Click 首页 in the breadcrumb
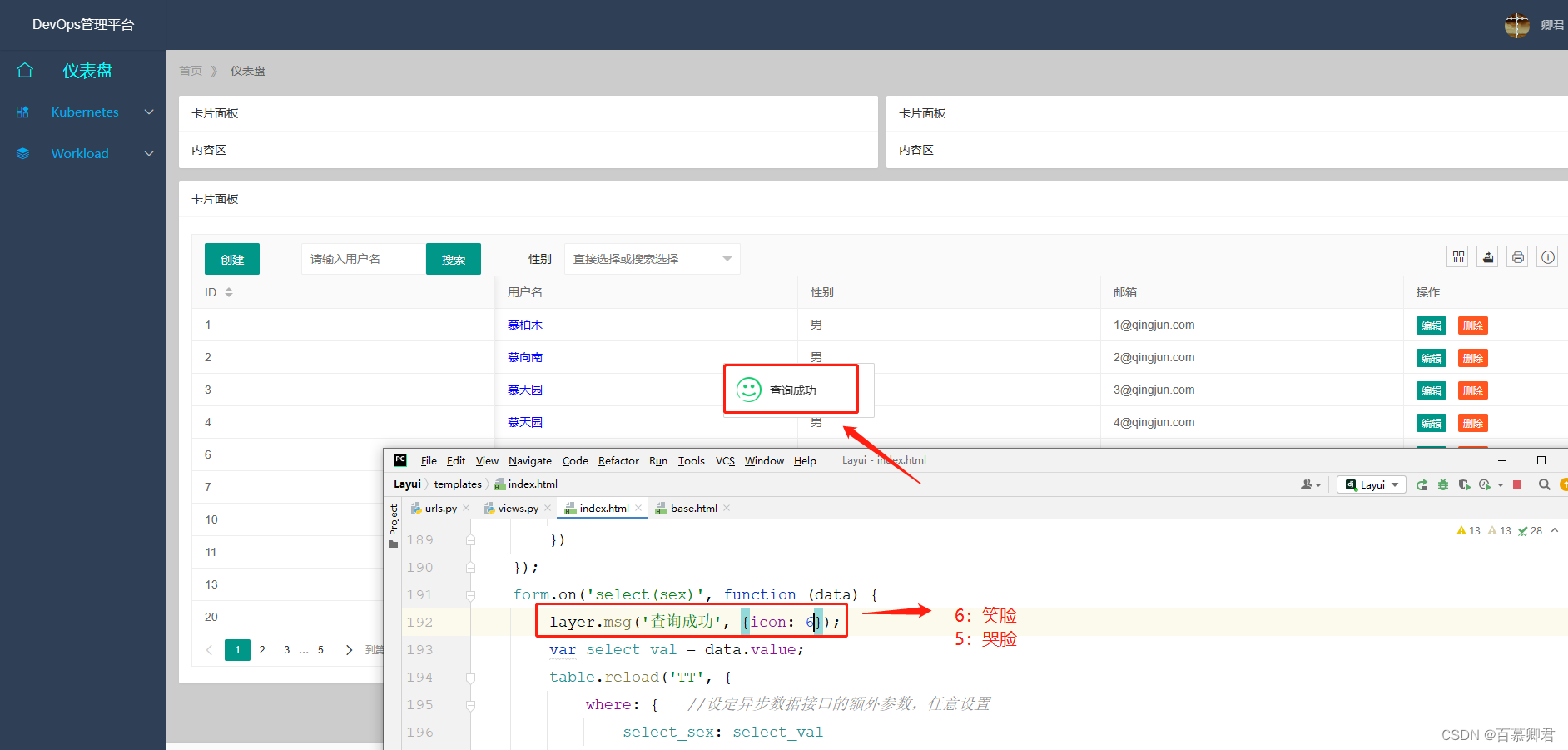This screenshot has width=1568, height=750. [x=191, y=71]
